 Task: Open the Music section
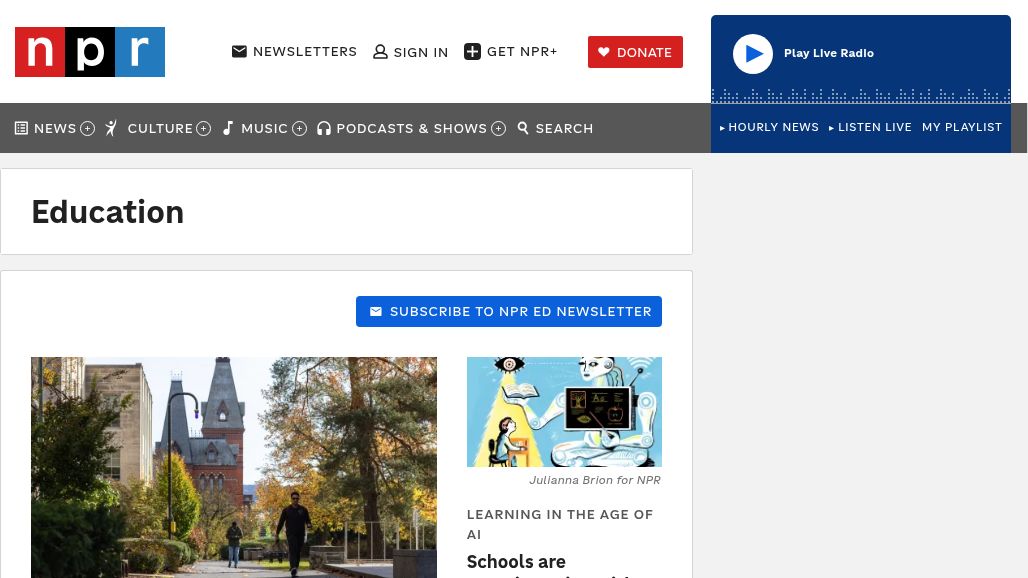tap(264, 128)
